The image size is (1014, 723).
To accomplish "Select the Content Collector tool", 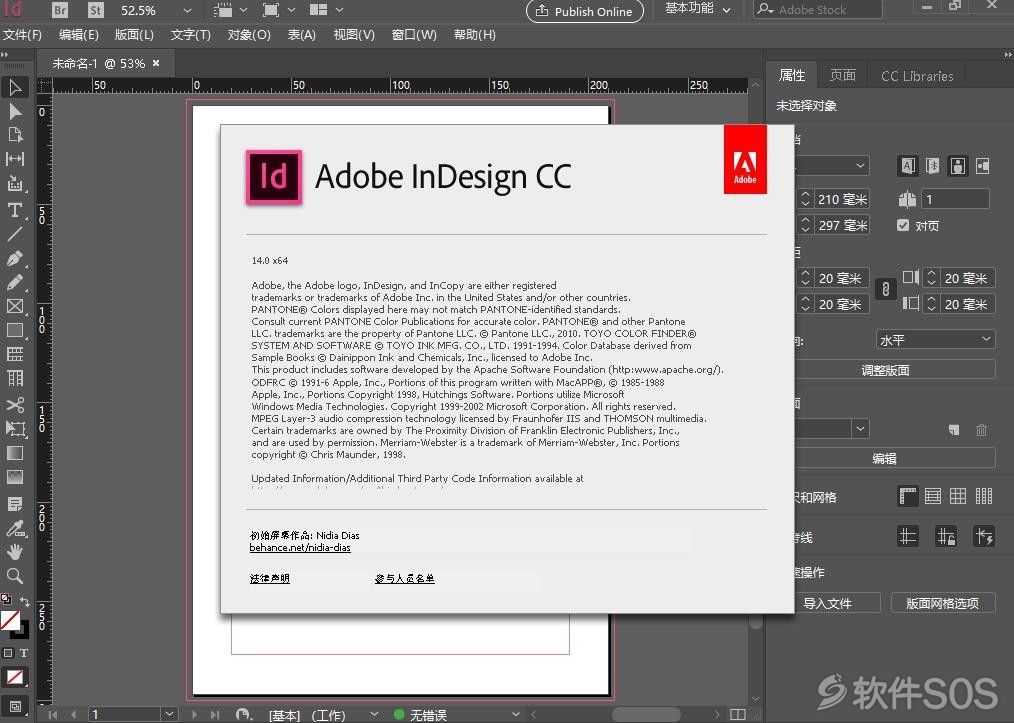I will (15, 184).
